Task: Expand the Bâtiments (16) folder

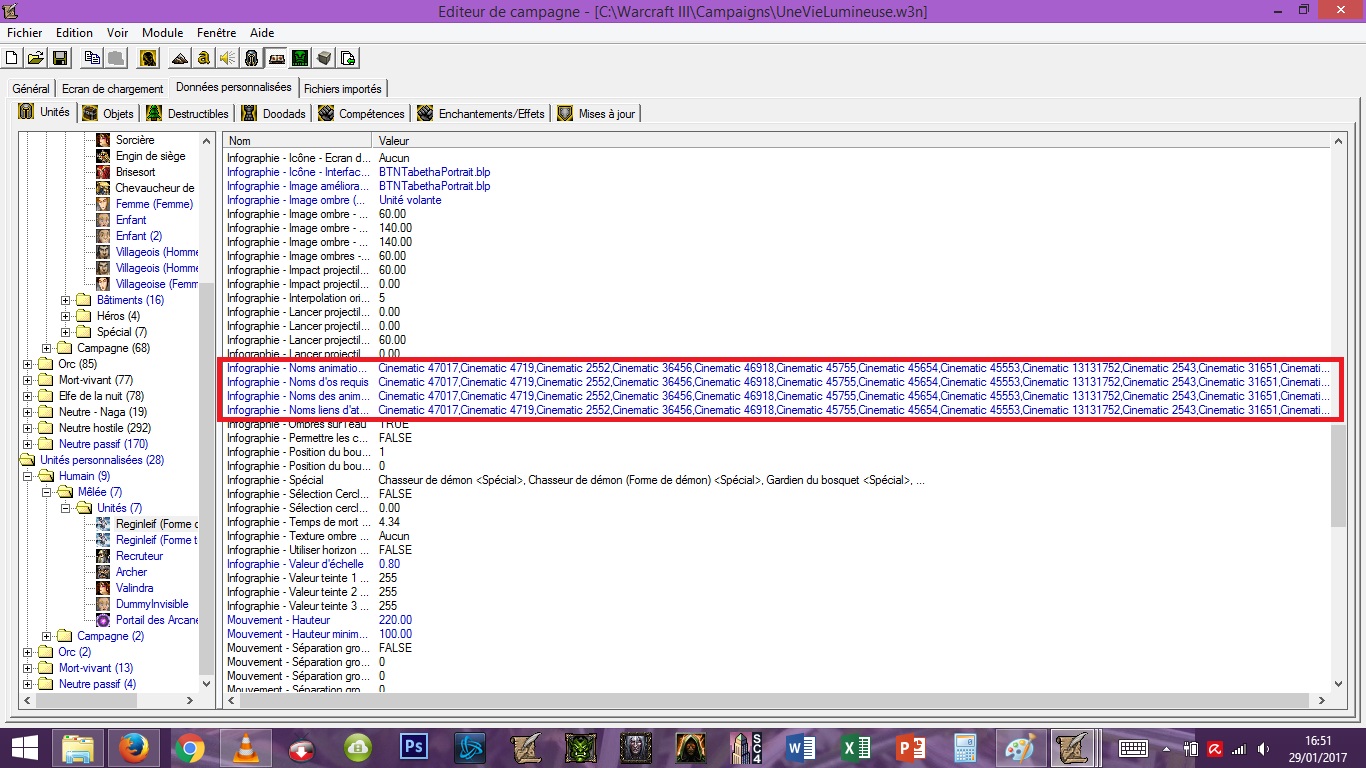Action: coord(66,300)
